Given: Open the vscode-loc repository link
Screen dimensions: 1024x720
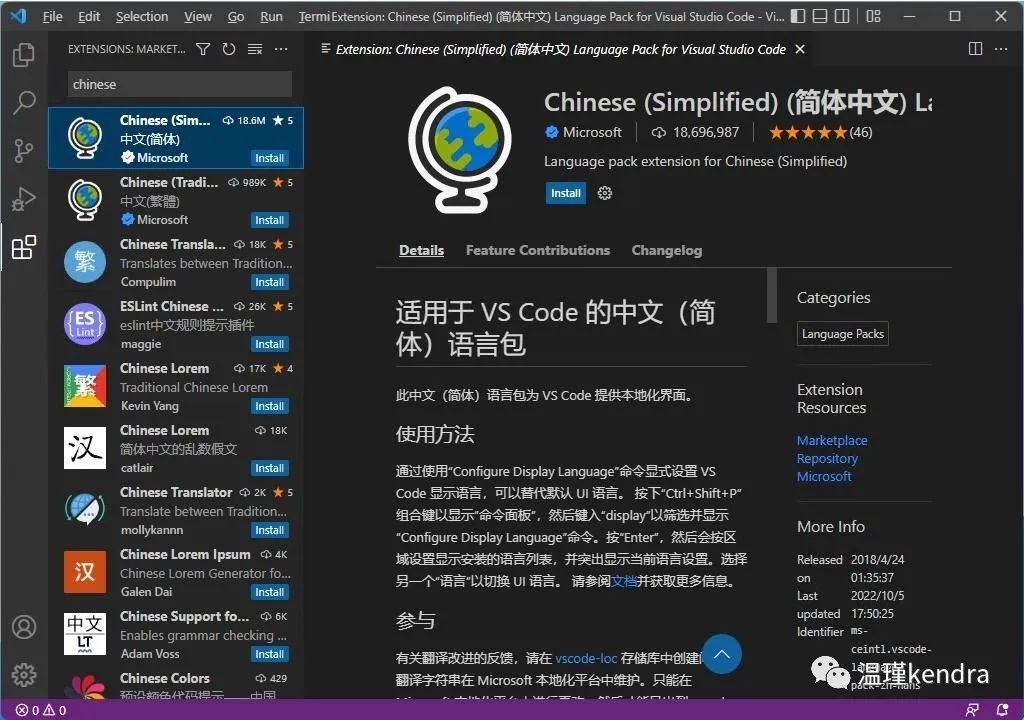Looking at the screenshot, I should point(586,658).
